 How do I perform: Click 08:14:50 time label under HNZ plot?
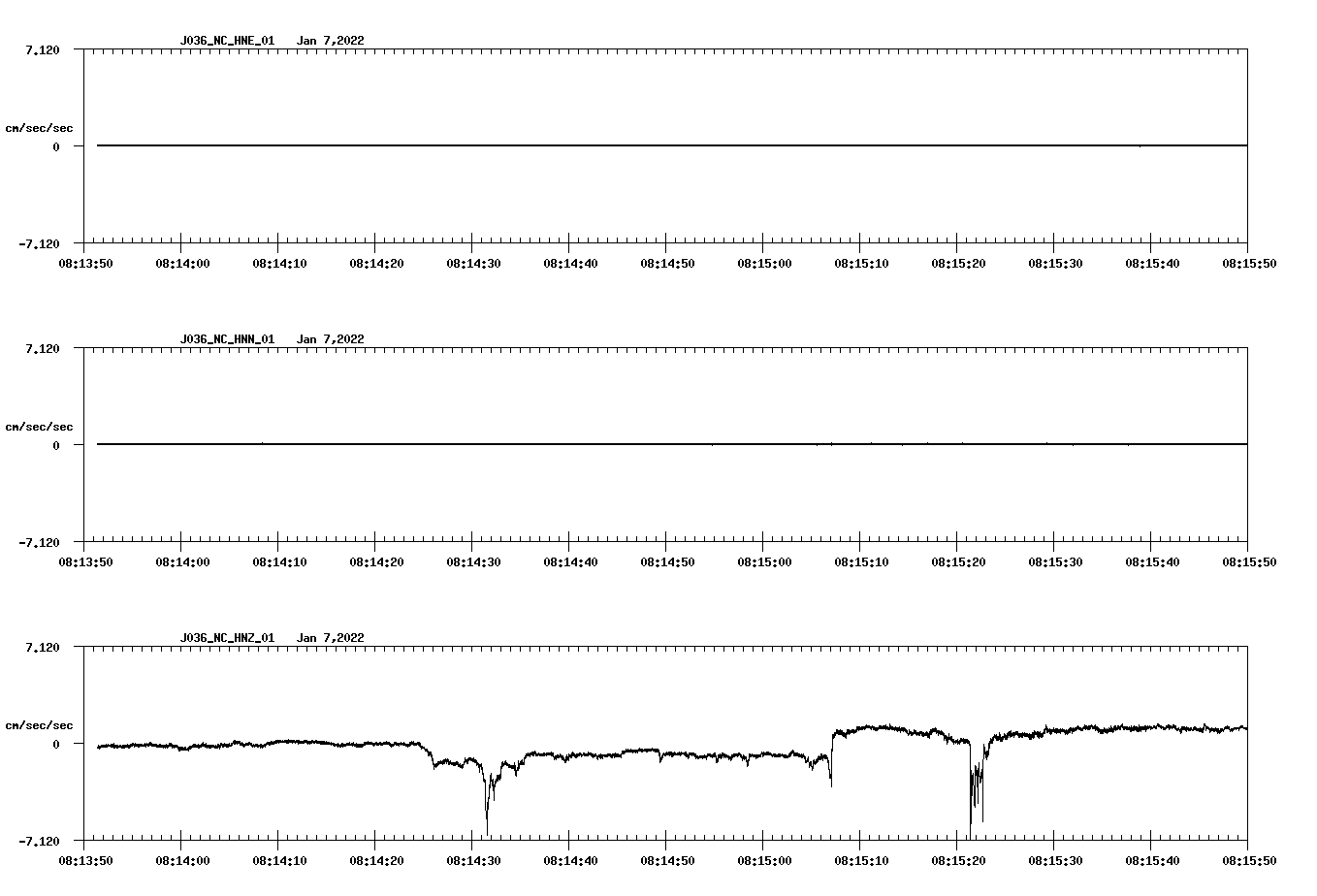coord(667,860)
